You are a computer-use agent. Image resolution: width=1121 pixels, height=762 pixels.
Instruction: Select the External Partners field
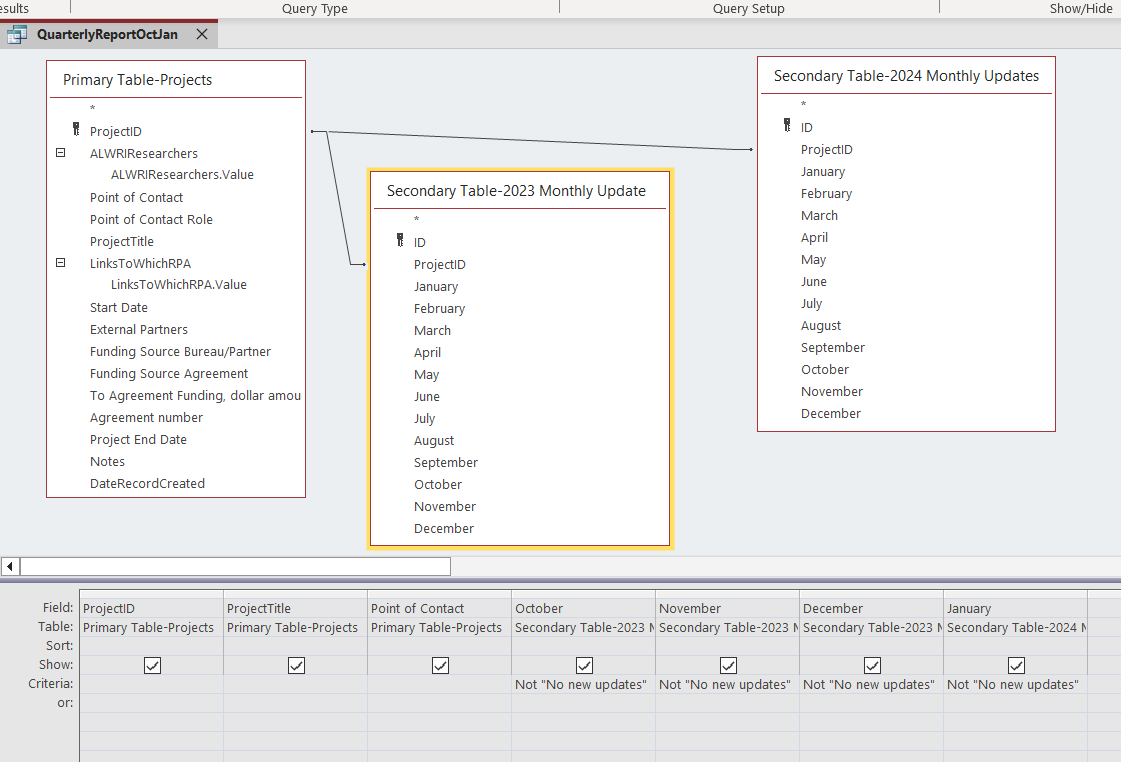point(139,330)
